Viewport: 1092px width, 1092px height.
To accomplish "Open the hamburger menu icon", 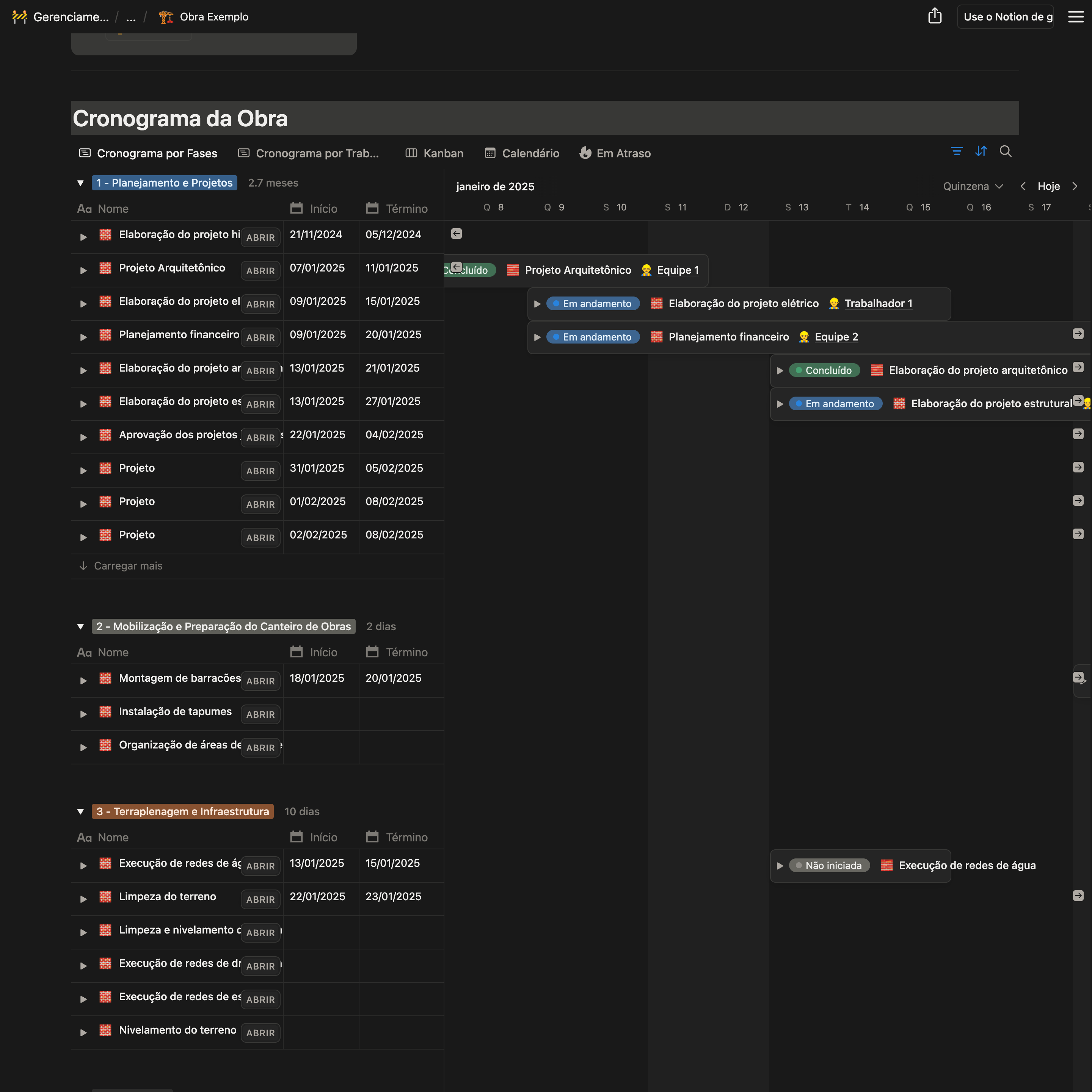I will tap(1075, 16).
